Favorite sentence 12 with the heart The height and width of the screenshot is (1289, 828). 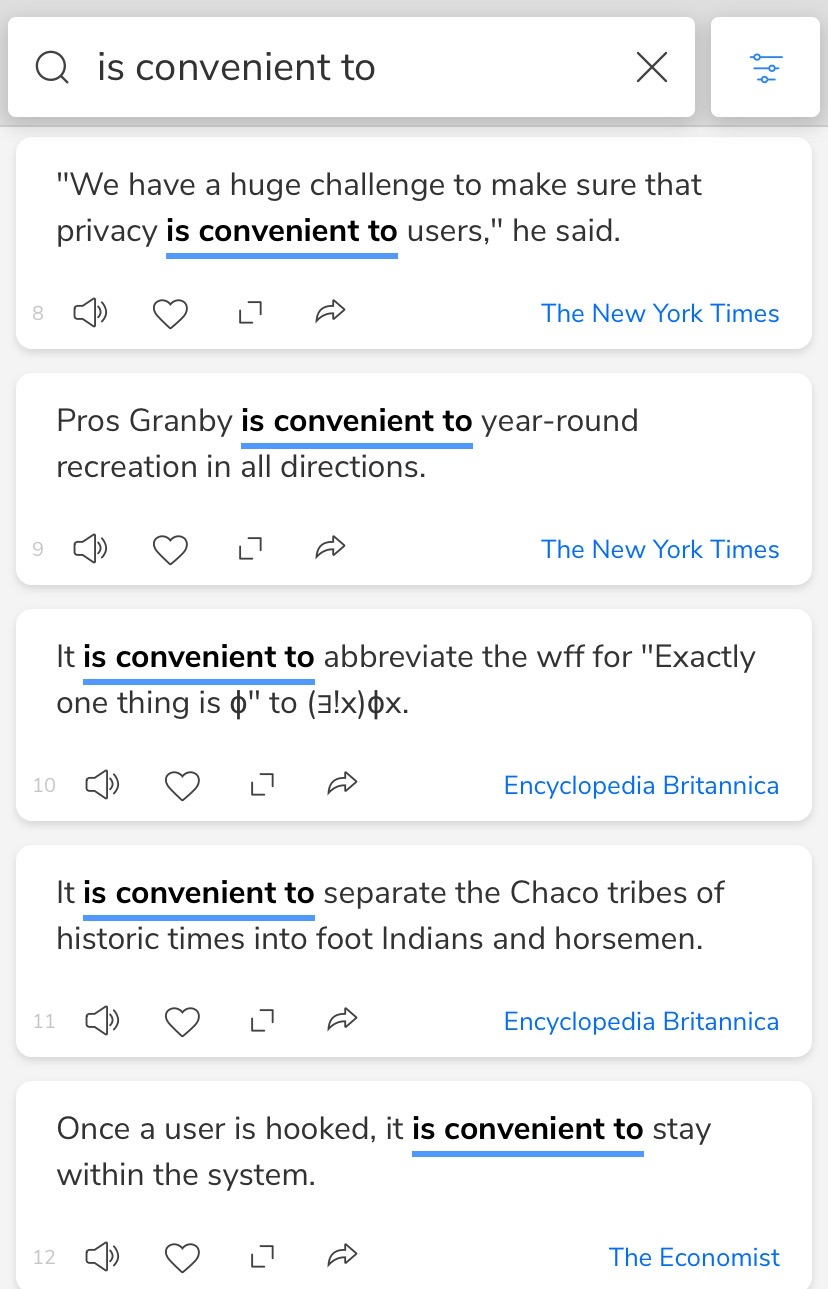[x=182, y=1257]
